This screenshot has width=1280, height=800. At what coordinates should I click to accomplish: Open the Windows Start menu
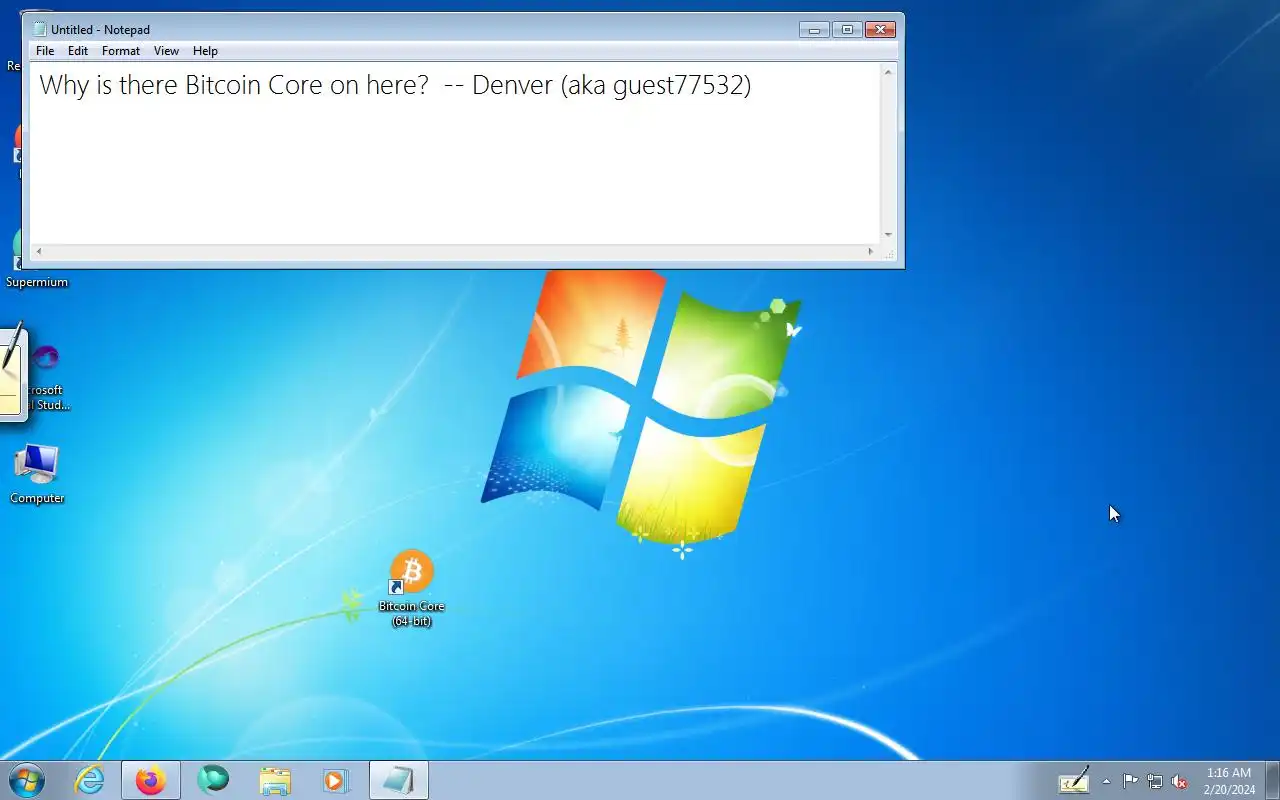click(27, 780)
